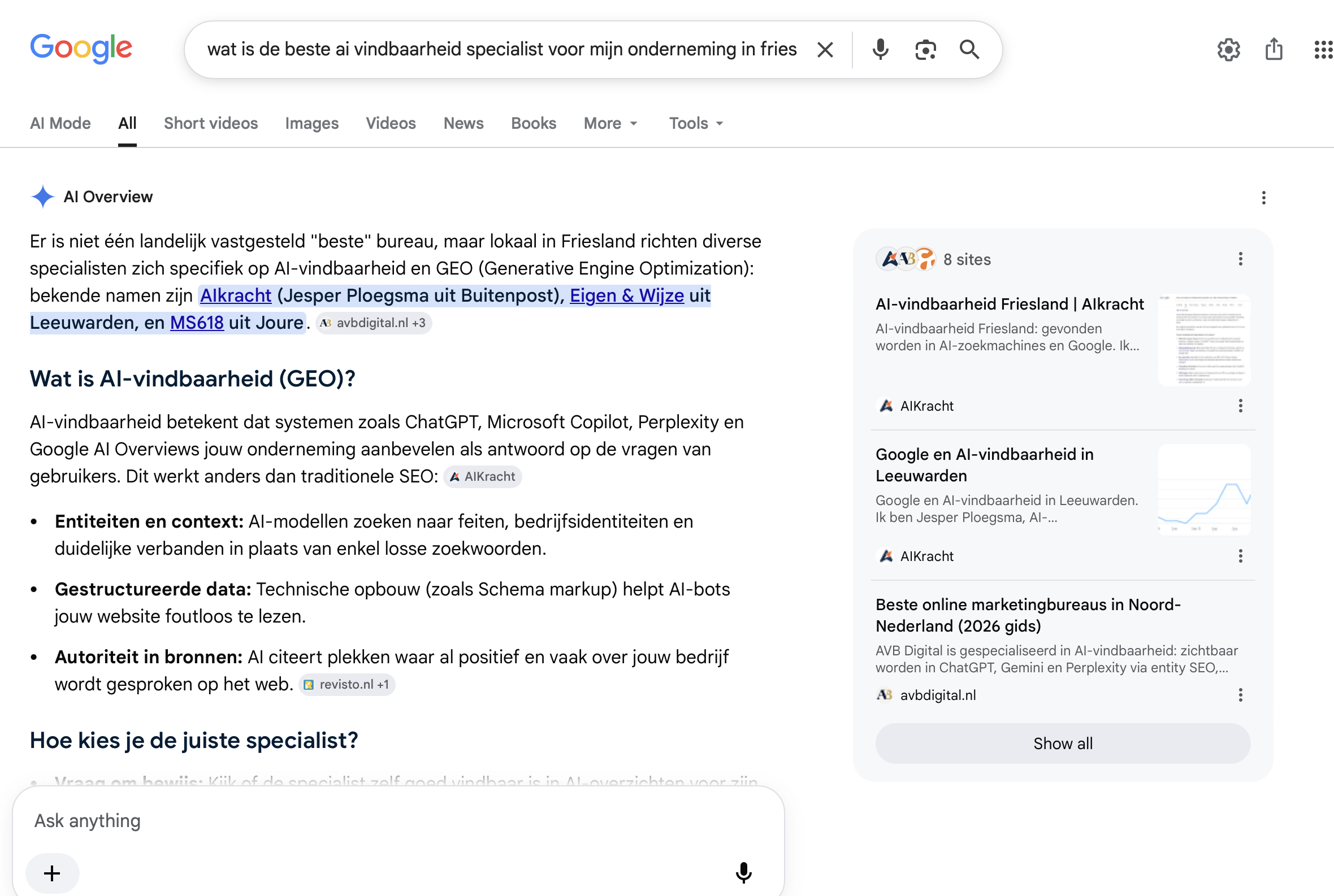Click the 'Gestructureerde data:' bullet text

(x=153, y=589)
